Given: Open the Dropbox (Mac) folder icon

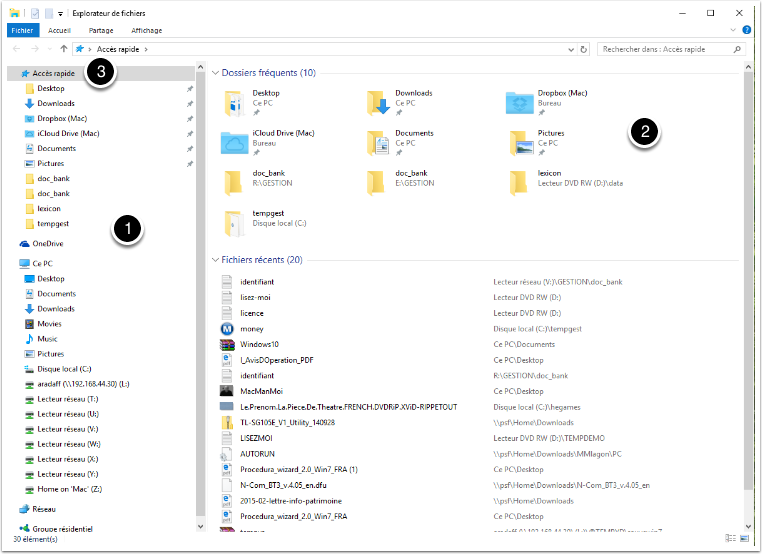Looking at the screenshot, I should pos(519,100).
